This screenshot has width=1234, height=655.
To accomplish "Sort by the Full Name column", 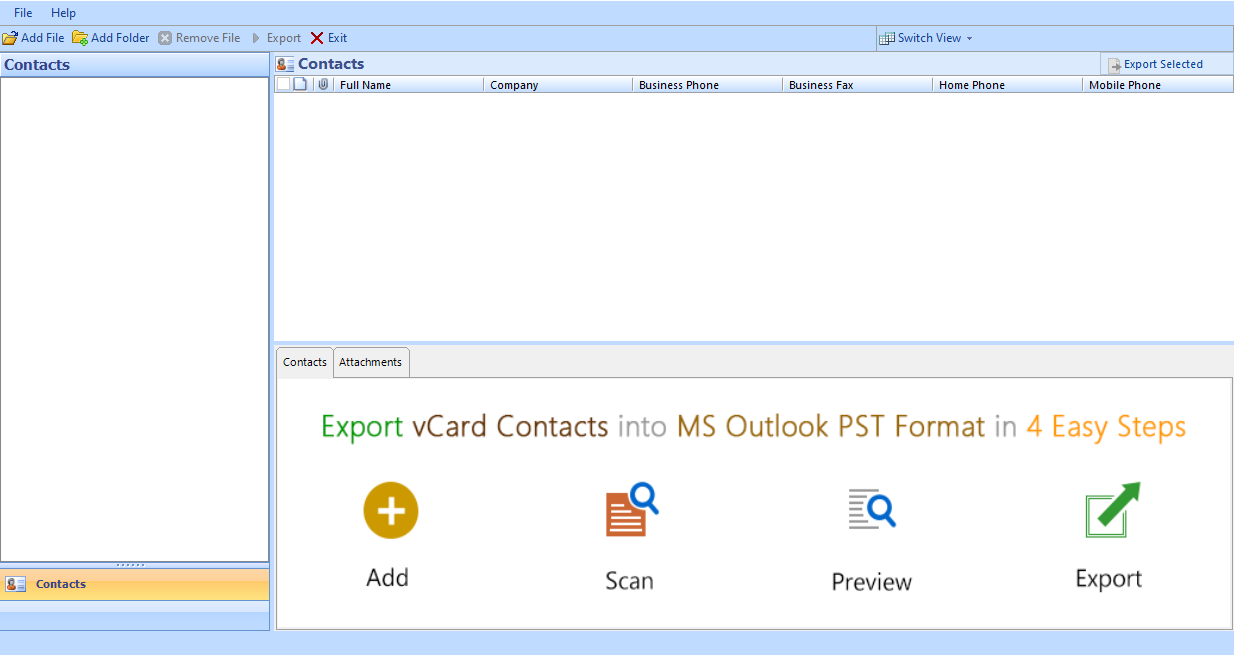I will coord(408,85).
